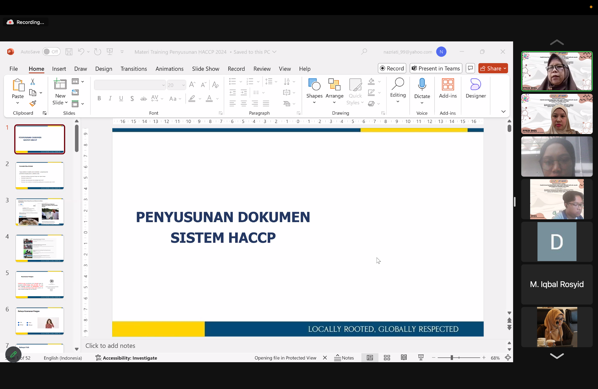Open the Transitions tab
The image size is (598, 389).
[134, 69]
